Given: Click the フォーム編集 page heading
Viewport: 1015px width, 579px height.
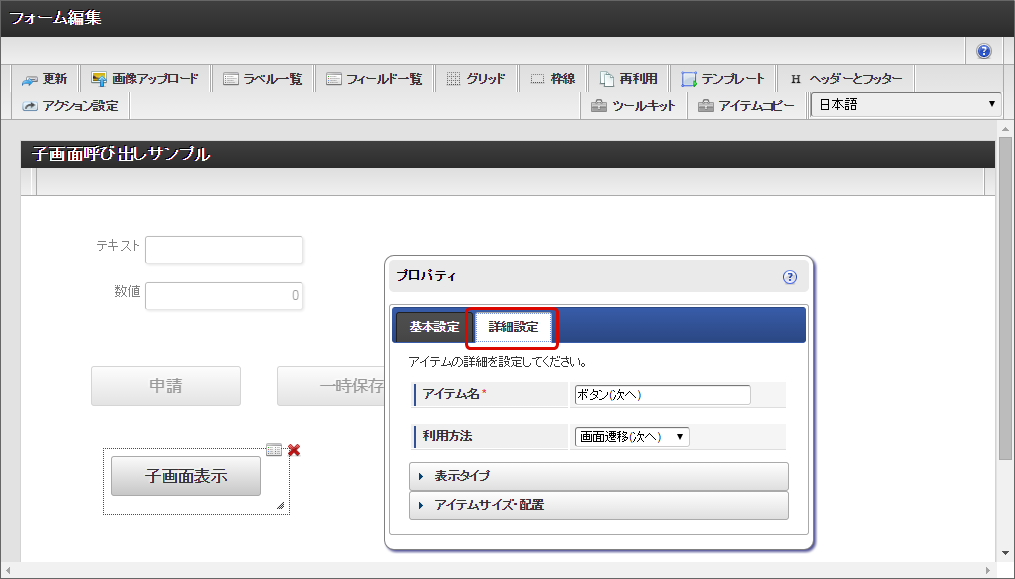Looking at the screenshot, I should pos(55,17).
